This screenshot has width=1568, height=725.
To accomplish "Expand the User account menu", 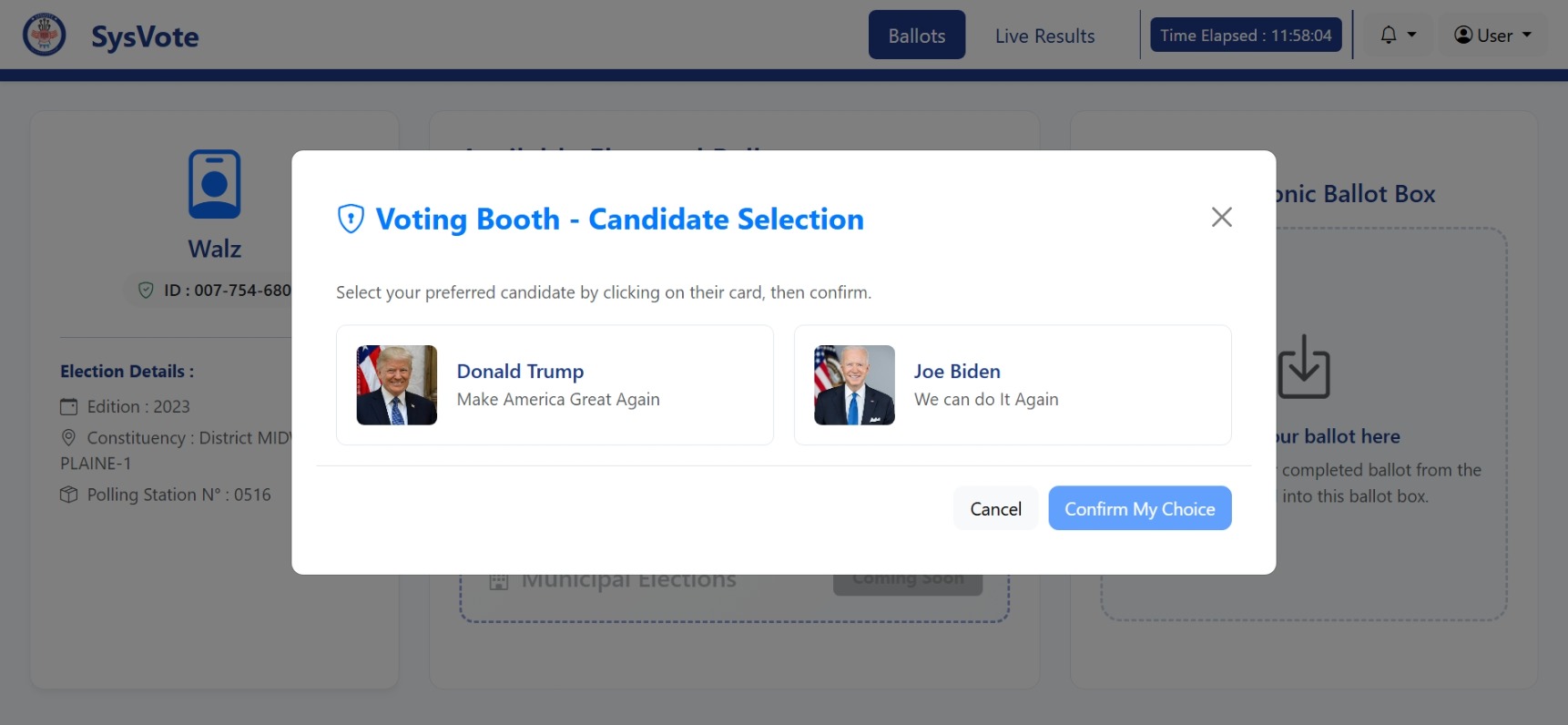I will (1492, 36).
